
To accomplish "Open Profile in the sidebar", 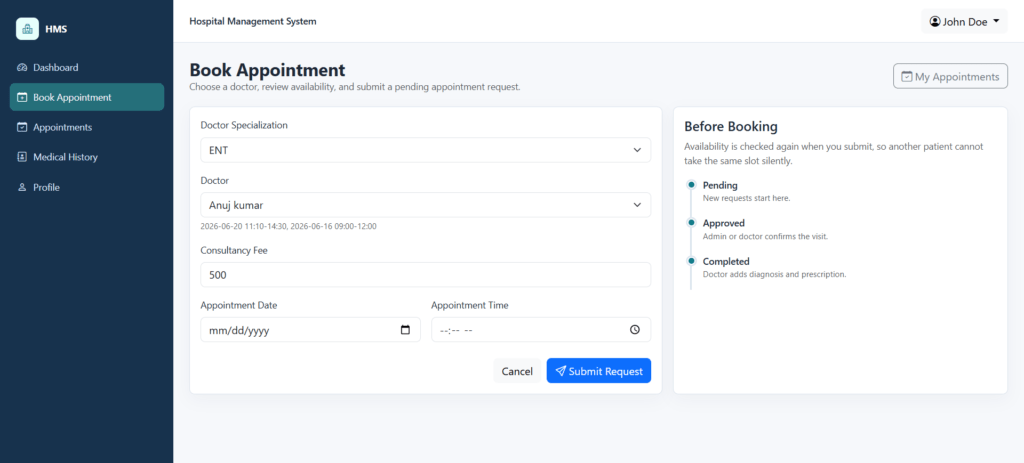I will [87, 187].
